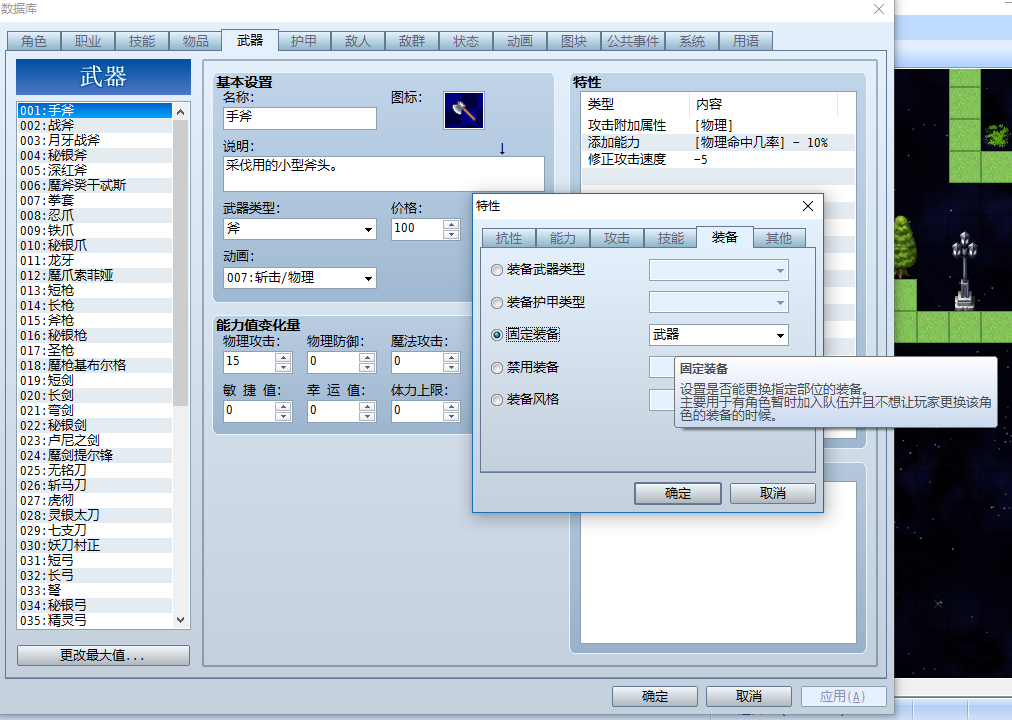Click 确定 at the database window bottom

[x=654, y=697]
